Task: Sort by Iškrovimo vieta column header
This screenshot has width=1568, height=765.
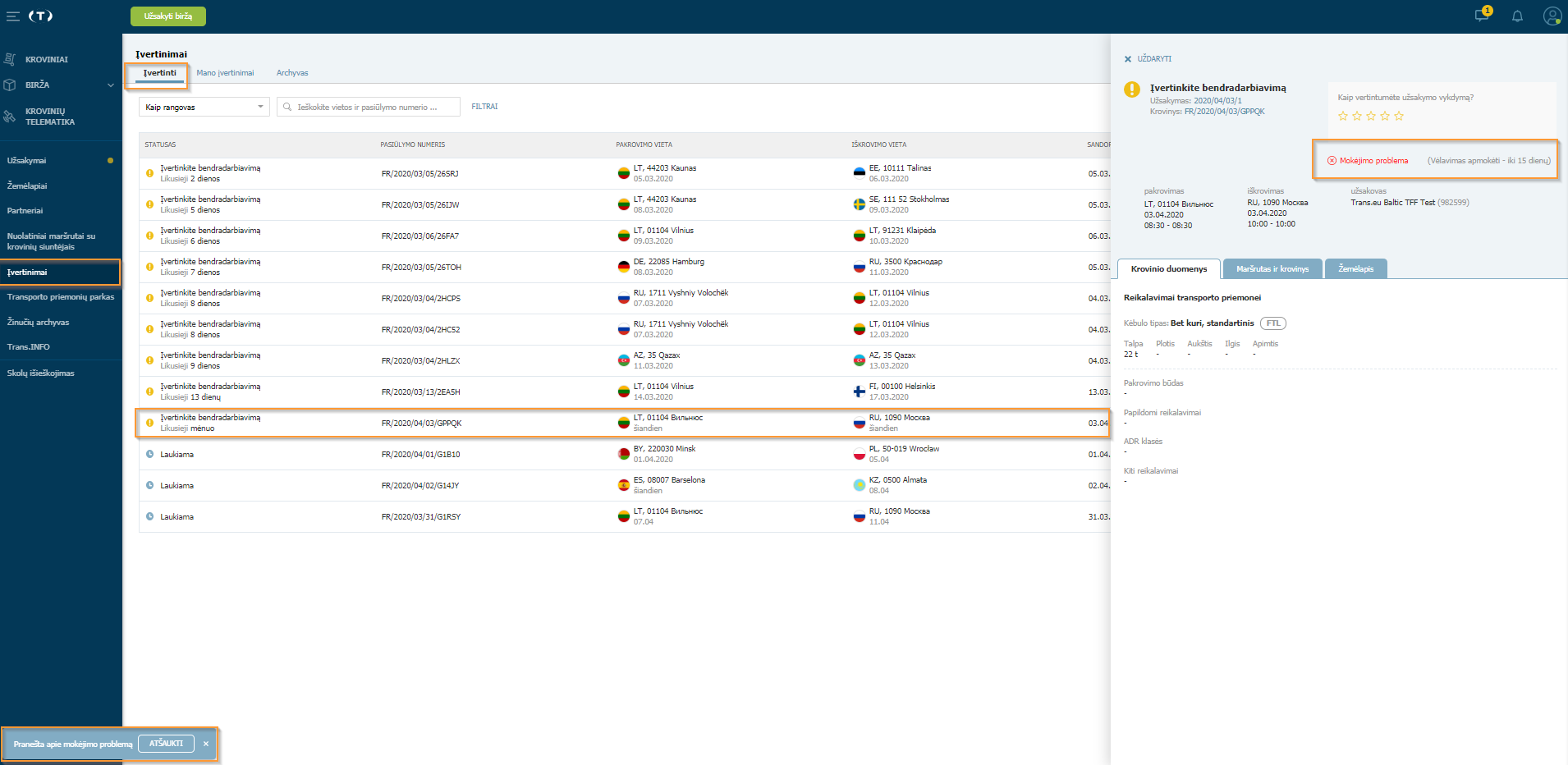Action: (879, 144)
